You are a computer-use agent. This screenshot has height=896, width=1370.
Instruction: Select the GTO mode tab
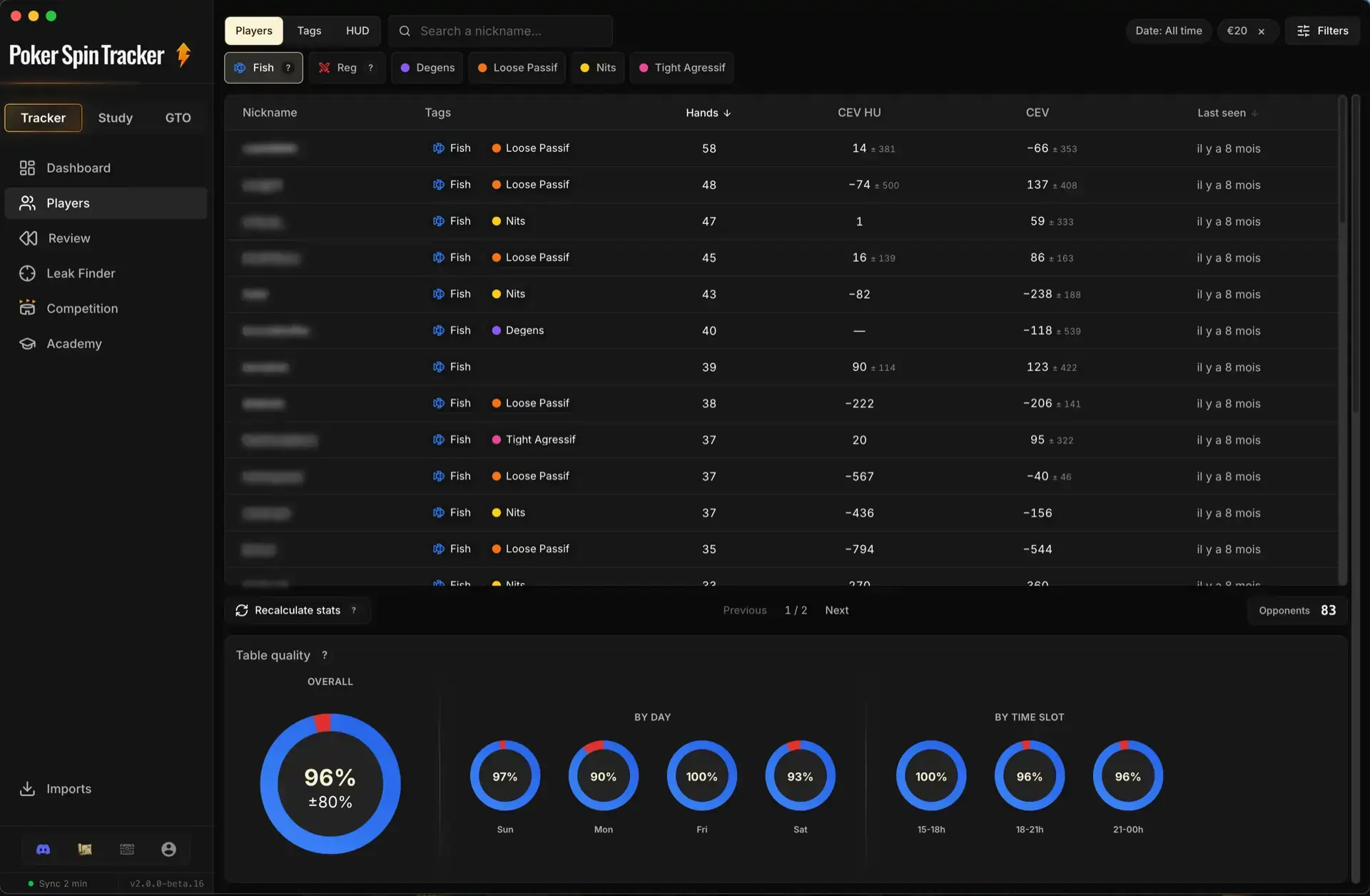(178, 118)
